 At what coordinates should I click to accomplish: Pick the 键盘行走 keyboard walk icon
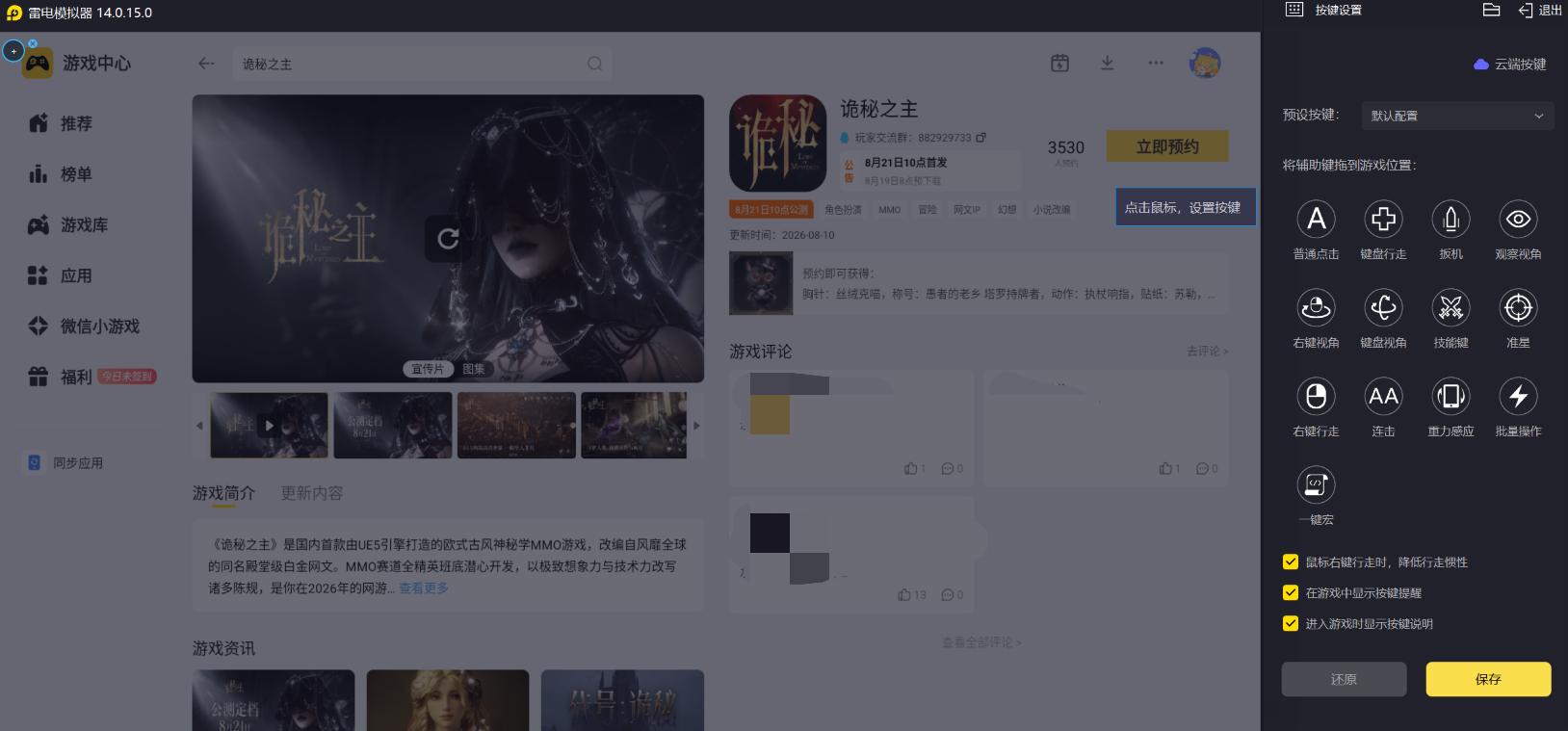[1383, 220]
